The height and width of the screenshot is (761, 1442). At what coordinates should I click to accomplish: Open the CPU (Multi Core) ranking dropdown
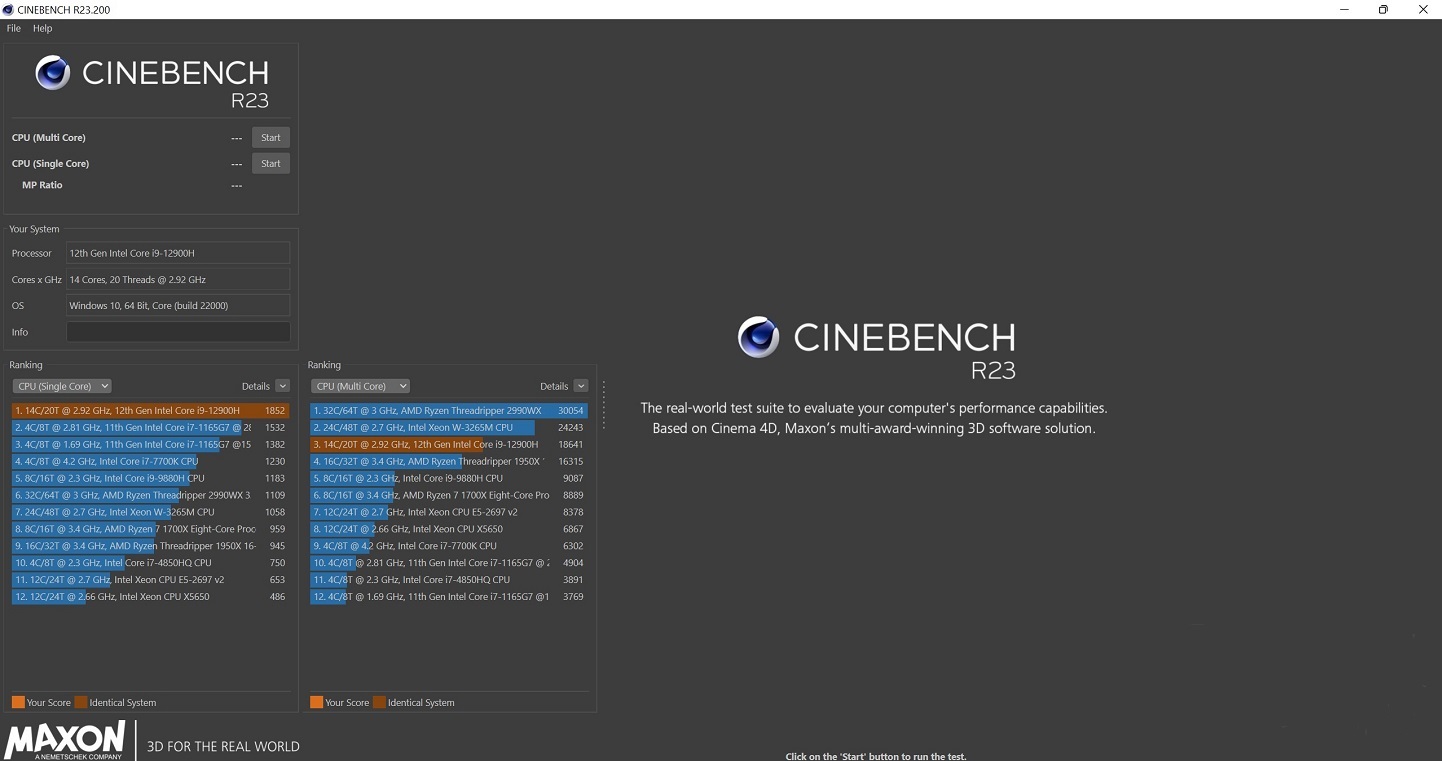360,386
